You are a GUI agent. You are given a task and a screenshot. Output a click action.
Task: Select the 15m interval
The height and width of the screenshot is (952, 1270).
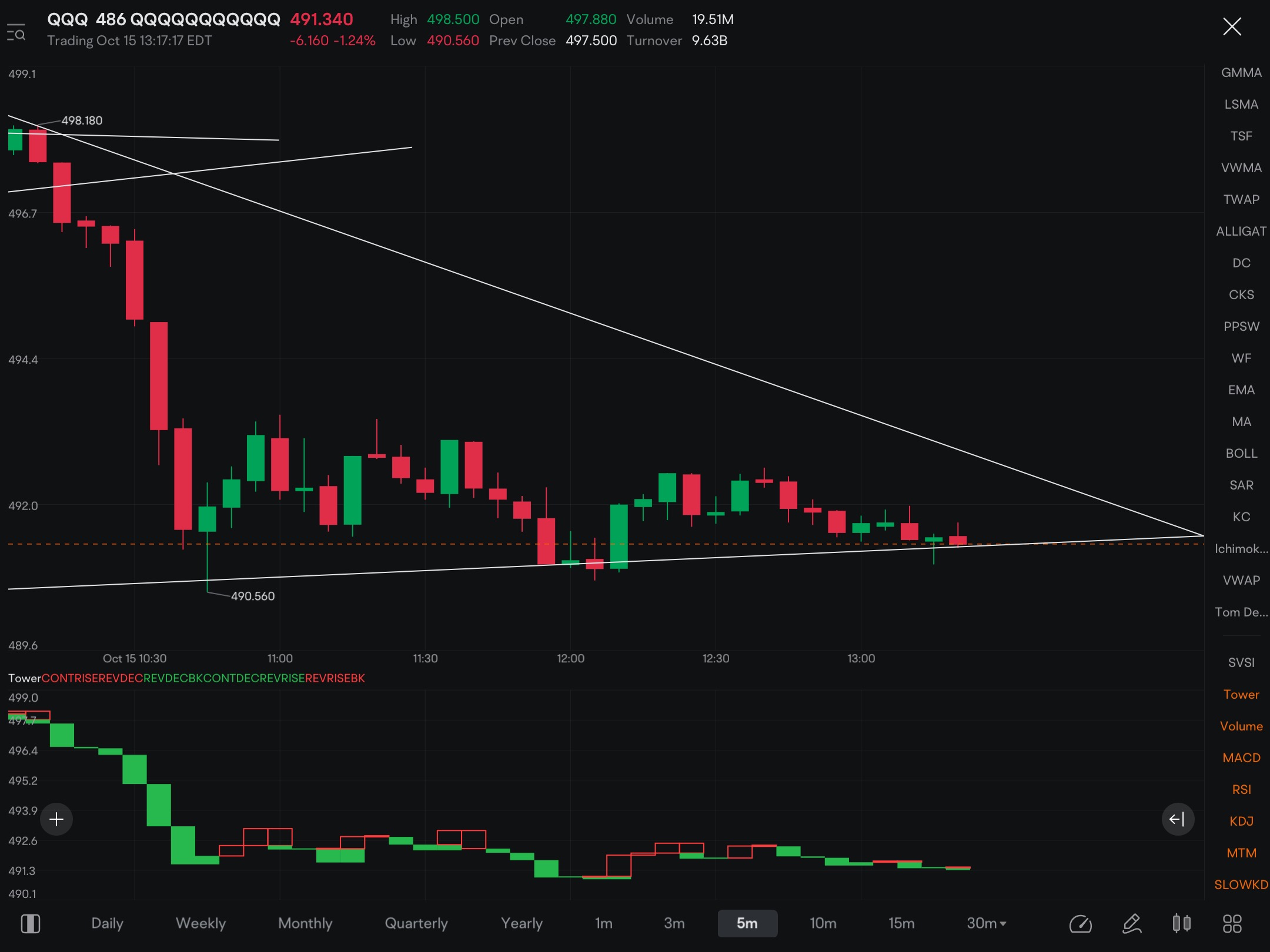(901, 923)
